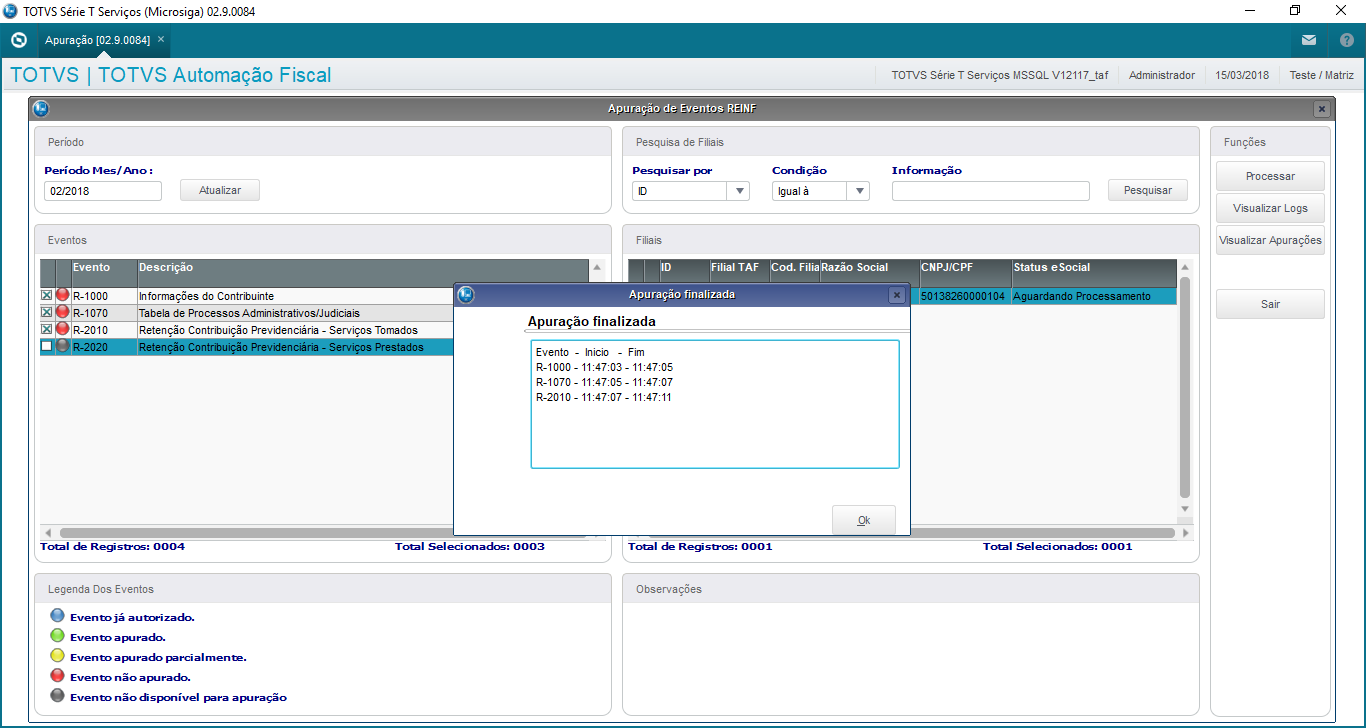Select the Serviços Prestados row
Image resolution: width=1366 pixels, height=728 pixels.
247,347
